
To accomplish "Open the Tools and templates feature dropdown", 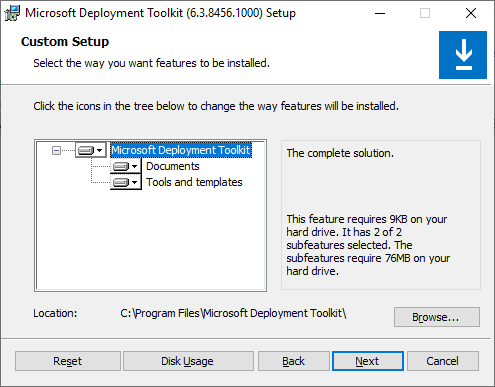I will (x=126, y=182).
